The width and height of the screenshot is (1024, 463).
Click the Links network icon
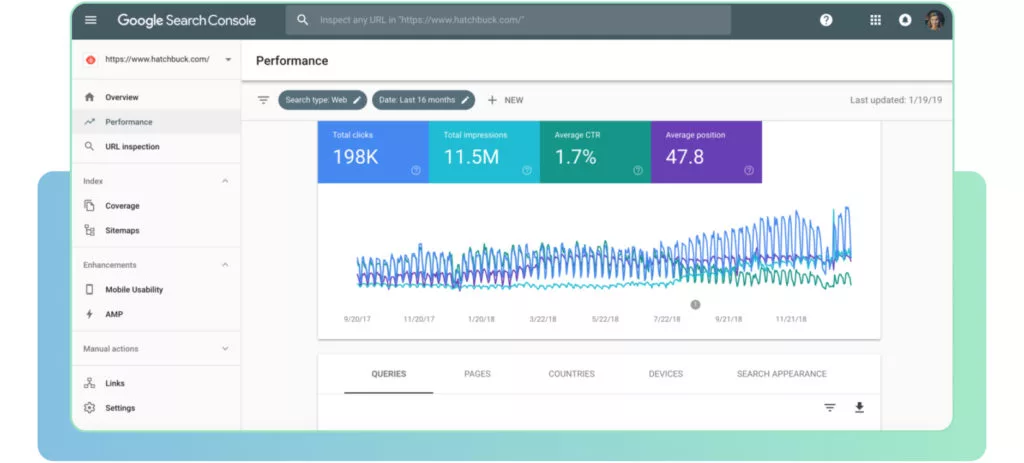[89, 383]
